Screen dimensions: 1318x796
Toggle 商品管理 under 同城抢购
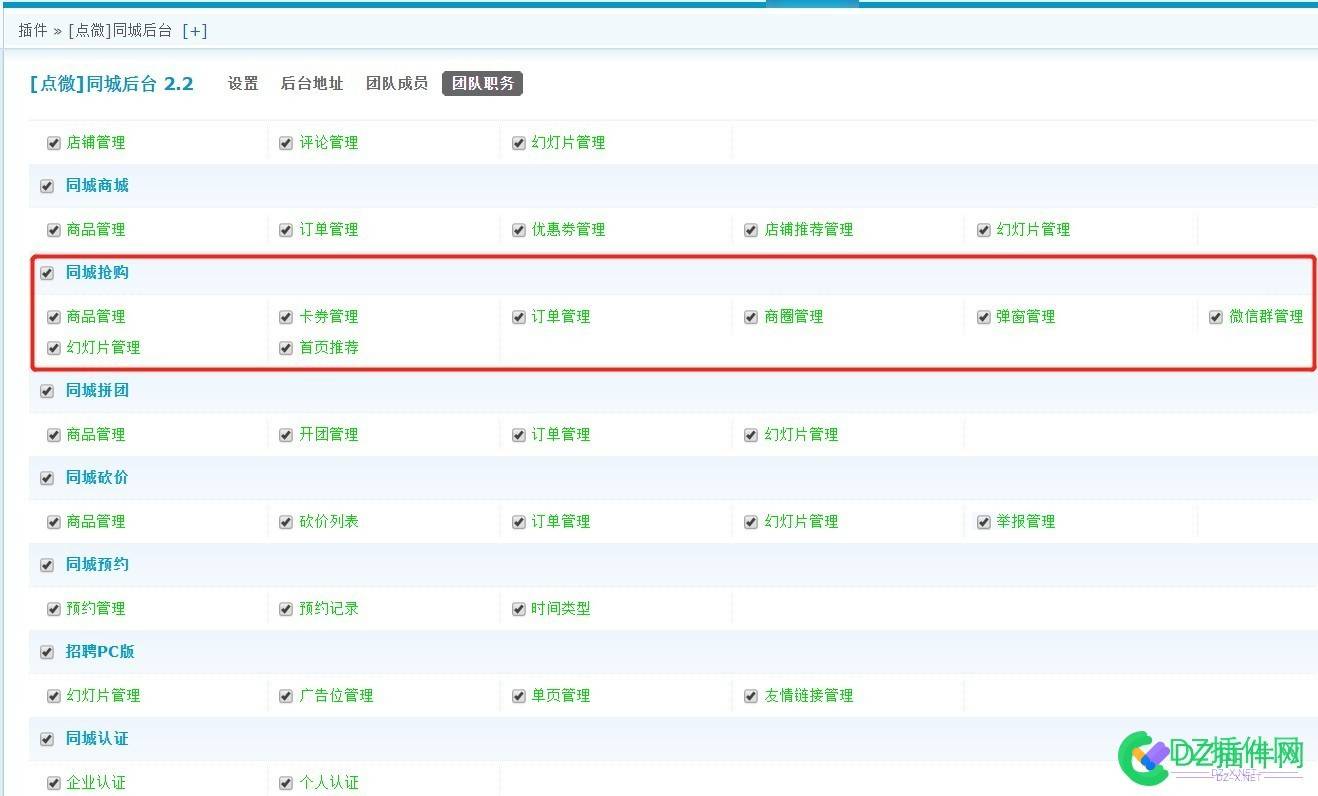54,317
